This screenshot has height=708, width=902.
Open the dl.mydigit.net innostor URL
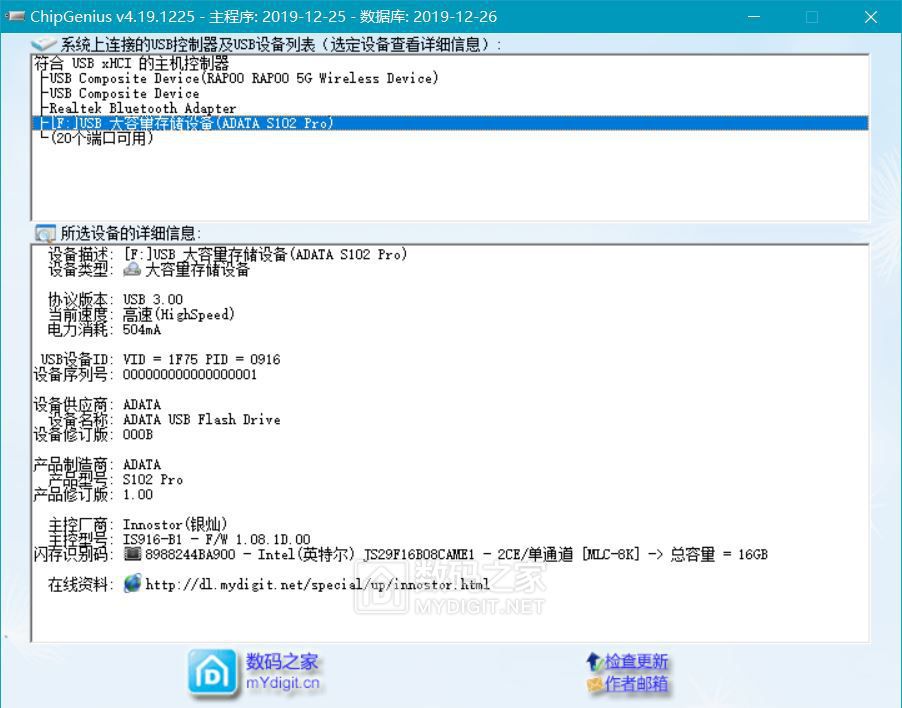[x=317, y=585]
